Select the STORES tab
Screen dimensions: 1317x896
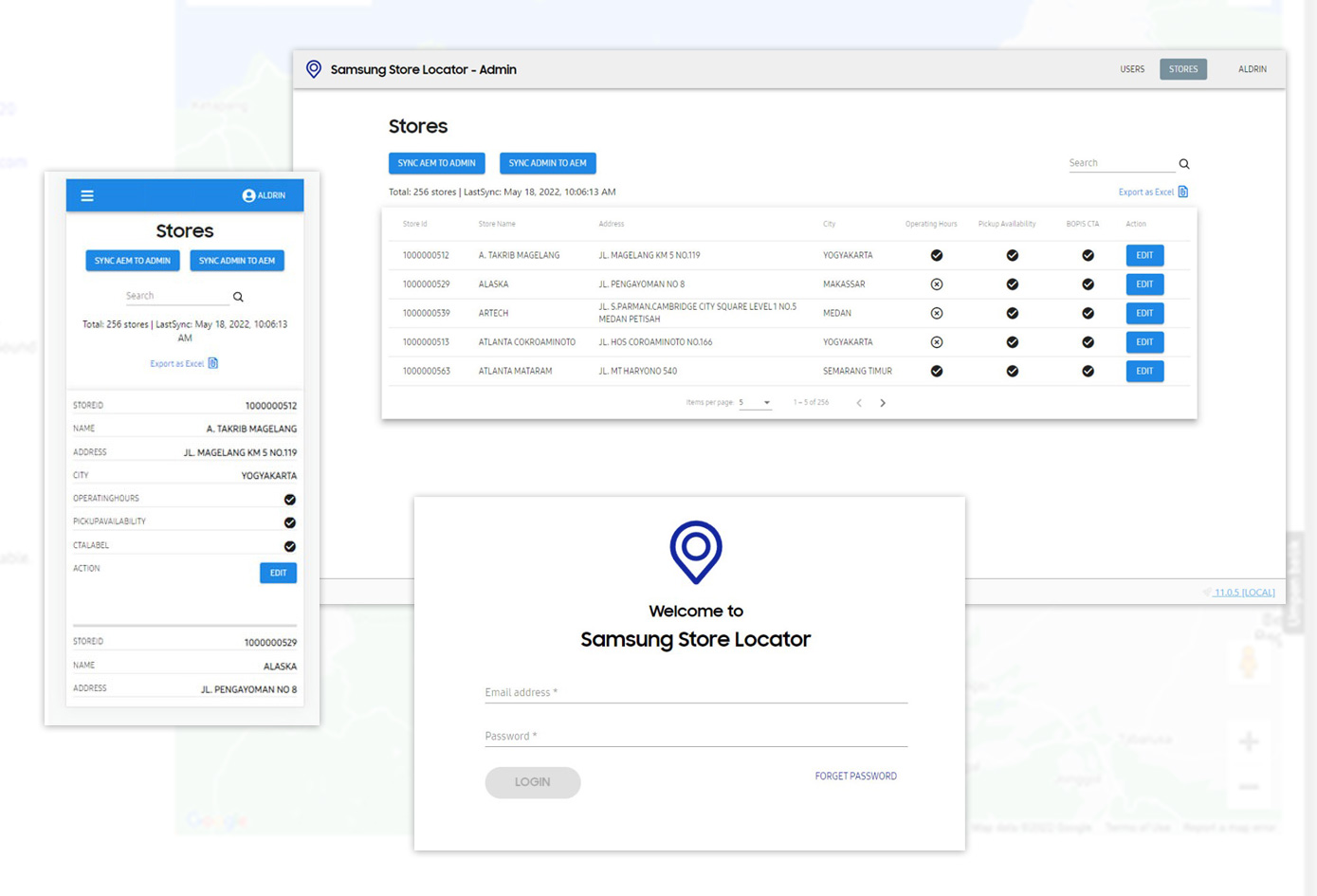(1182, 69)
